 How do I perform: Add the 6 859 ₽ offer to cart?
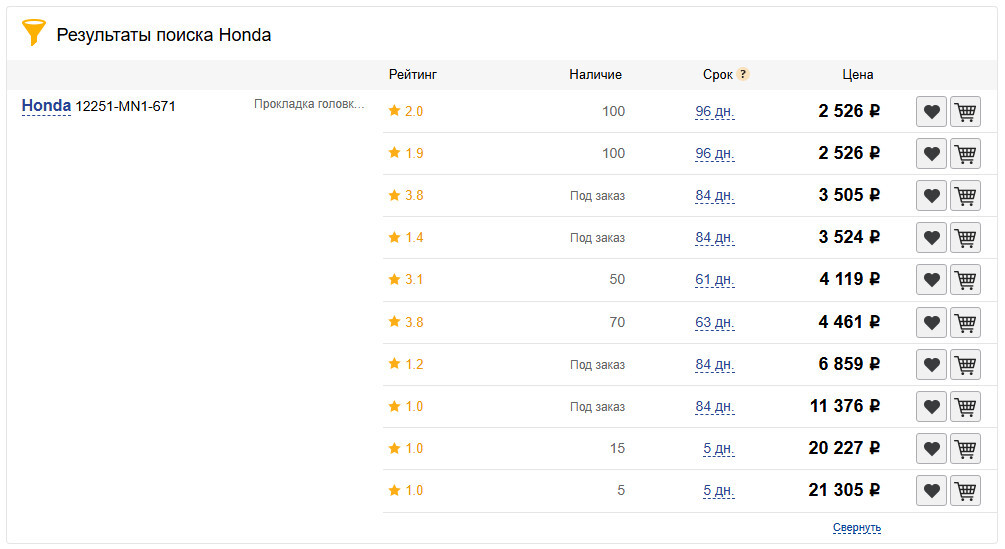click(965, 365)
